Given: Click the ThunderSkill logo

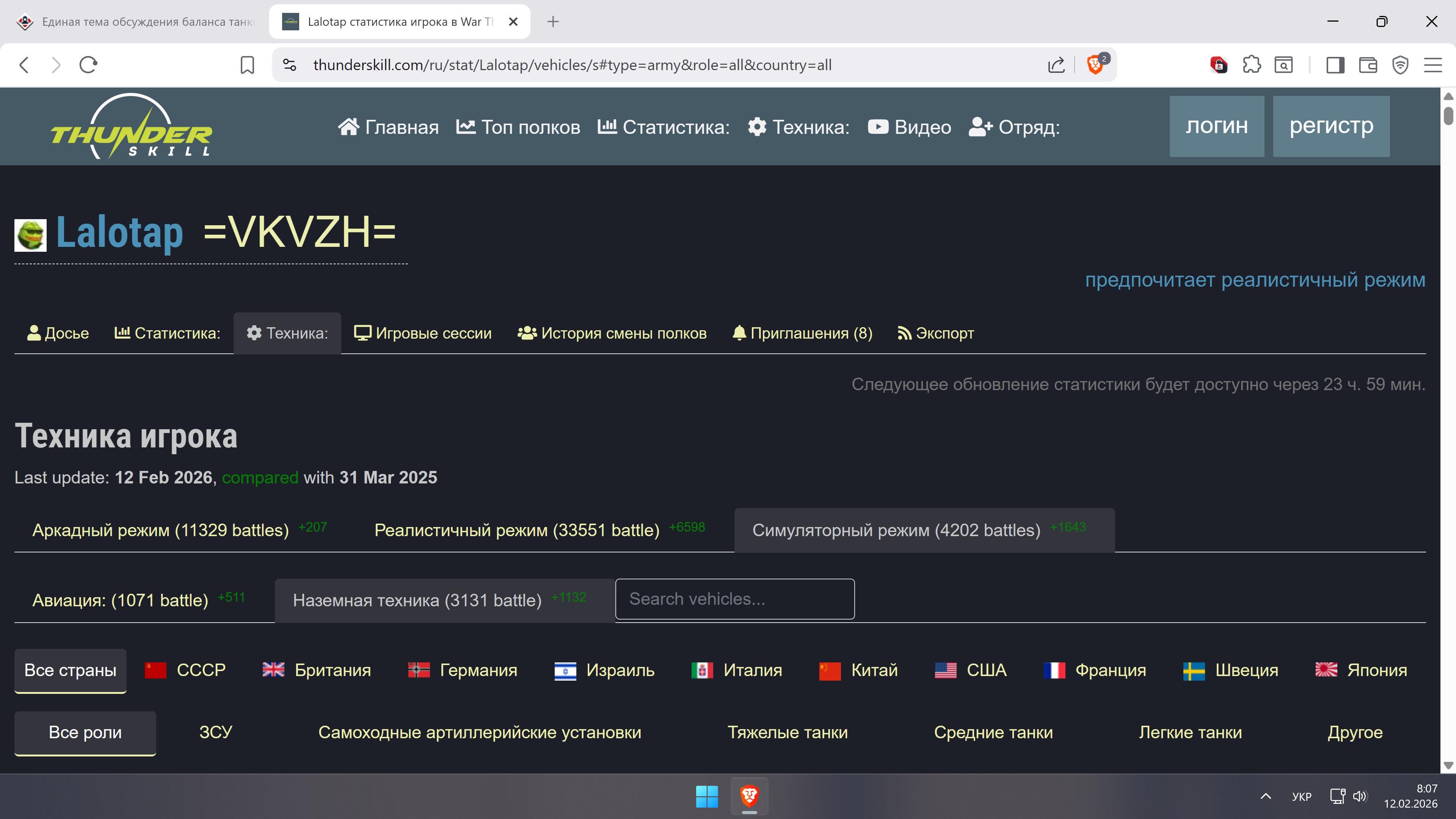Looking at the screenshot, I should [131, 127].
